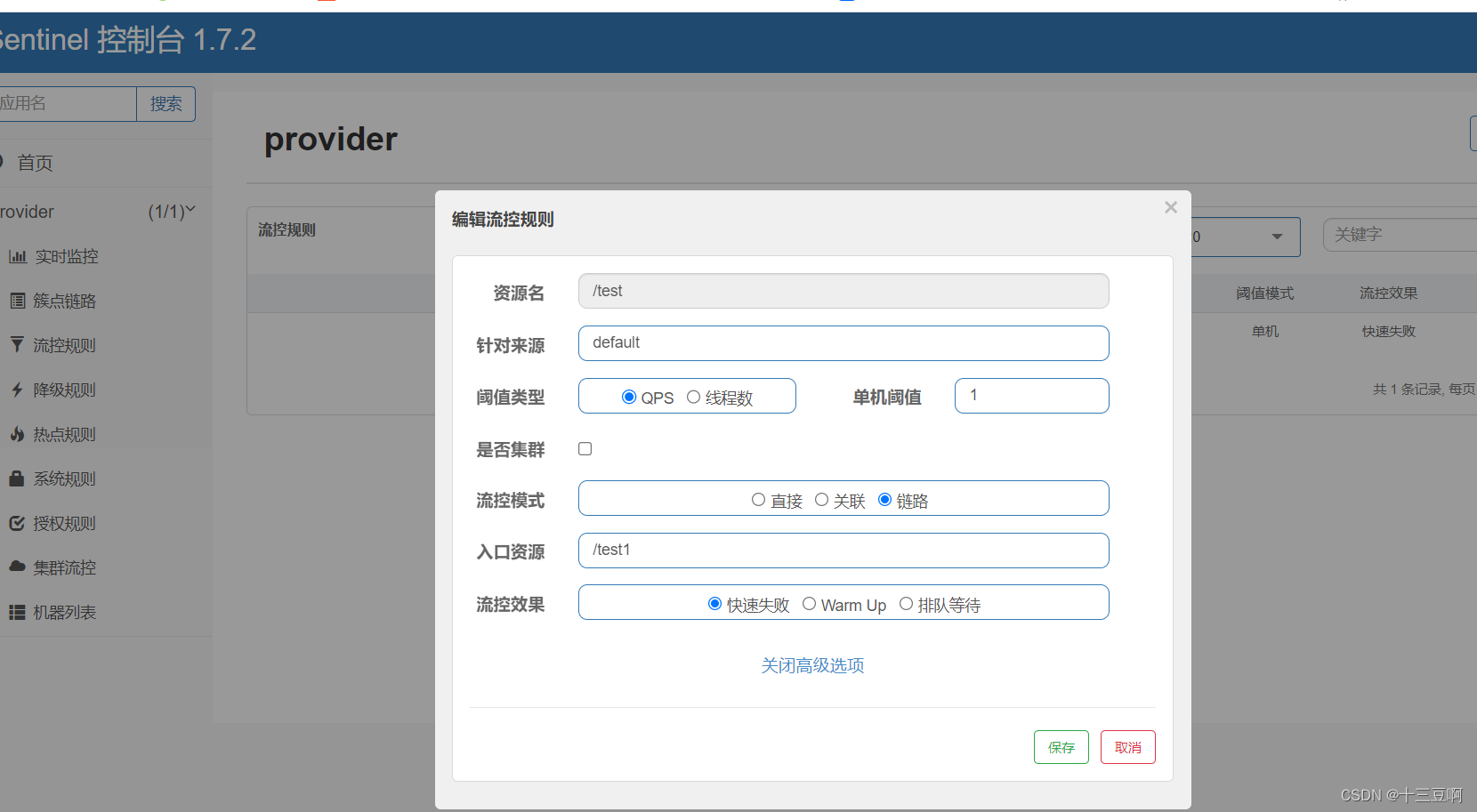Choose 直接 flow control mode
The width and height of the screenshot is (1477, 812).
758,500
